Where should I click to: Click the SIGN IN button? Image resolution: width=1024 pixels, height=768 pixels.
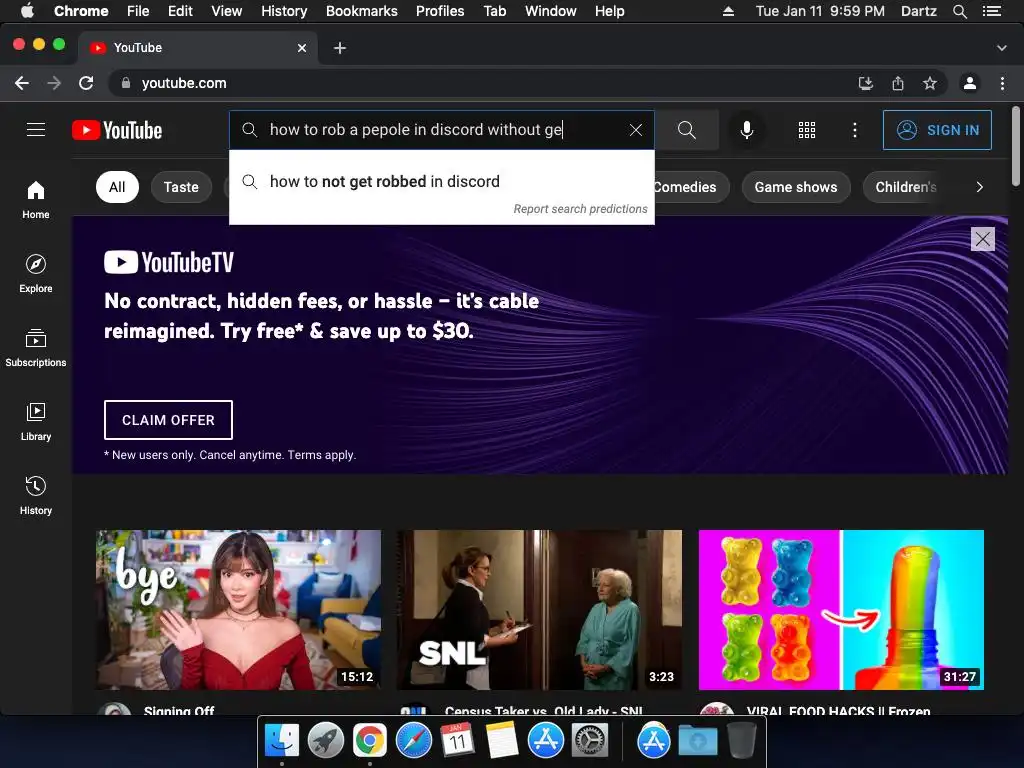coord(937,130)
